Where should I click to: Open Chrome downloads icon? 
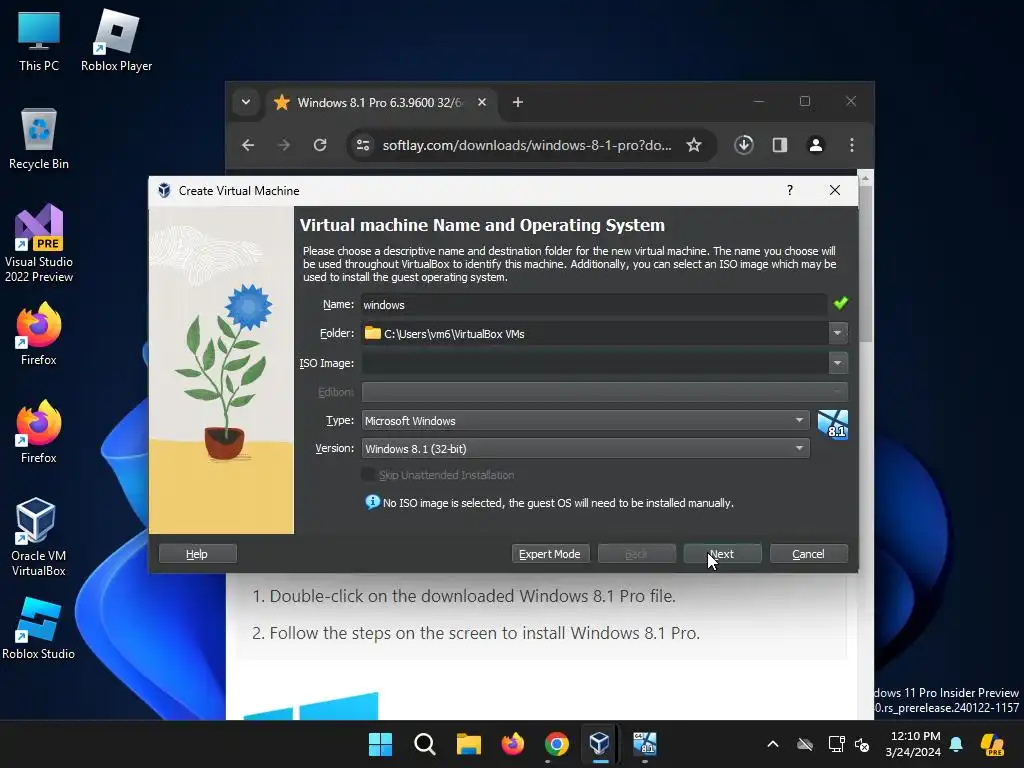(x=744, y=145)
